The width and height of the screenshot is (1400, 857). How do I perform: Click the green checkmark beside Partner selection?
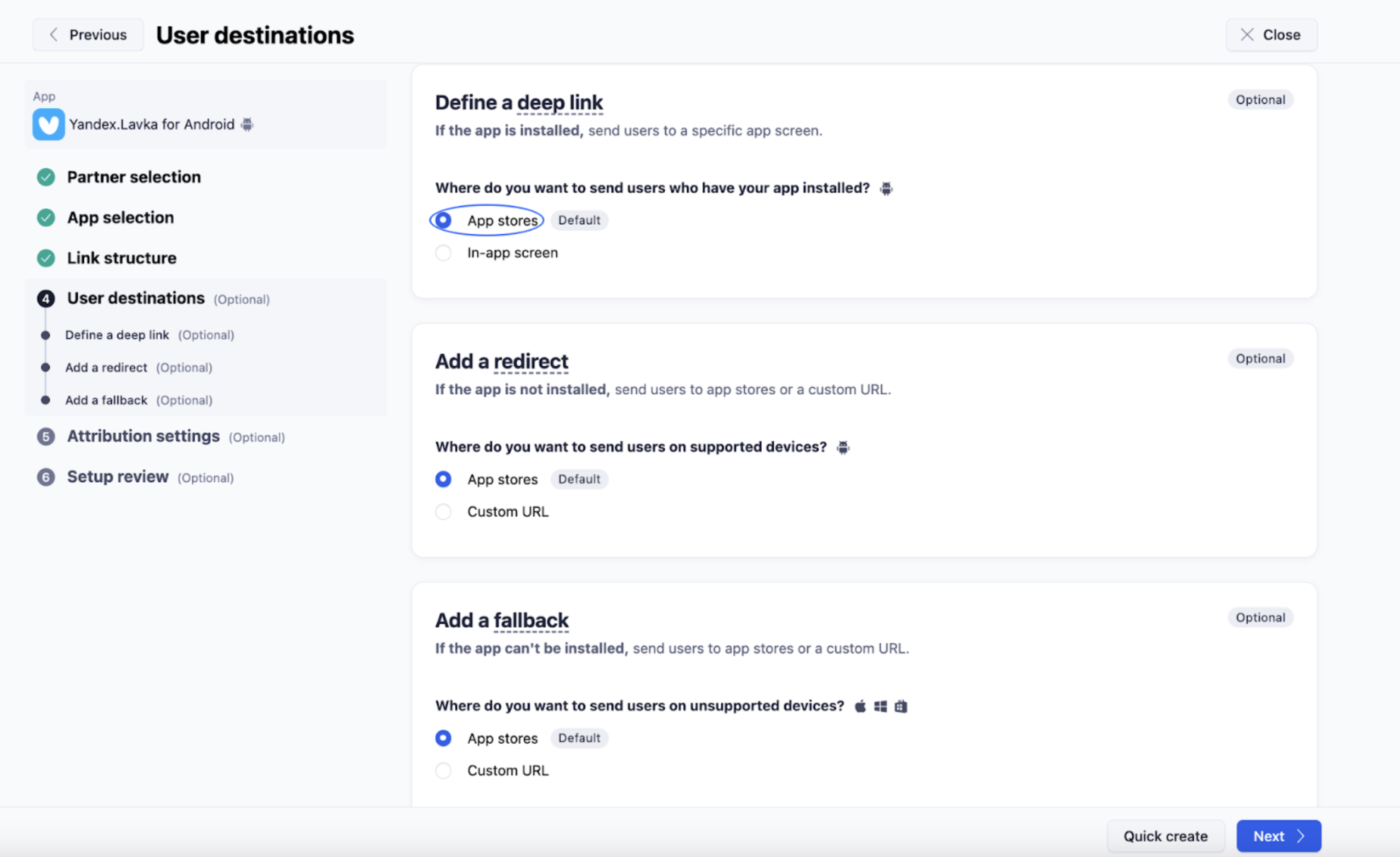pyautogui.click(x=46, y=177)
